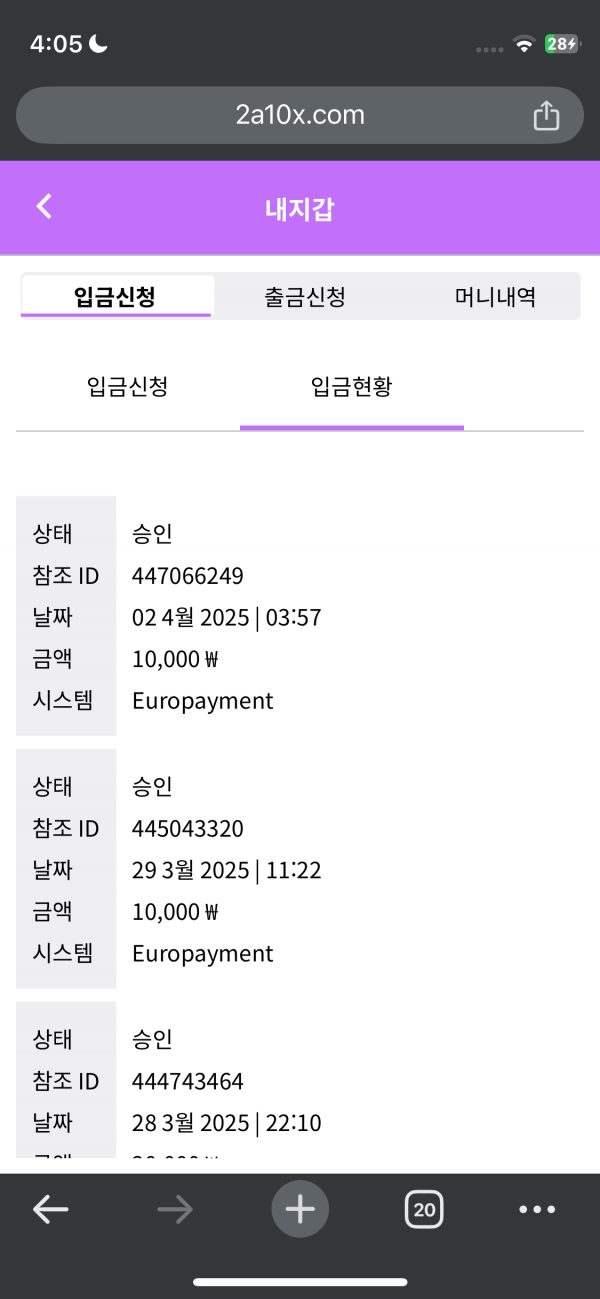Screen dimensions: 600x1299
Task: Open the tab switcher showing 20
Action: (424, 1209)
